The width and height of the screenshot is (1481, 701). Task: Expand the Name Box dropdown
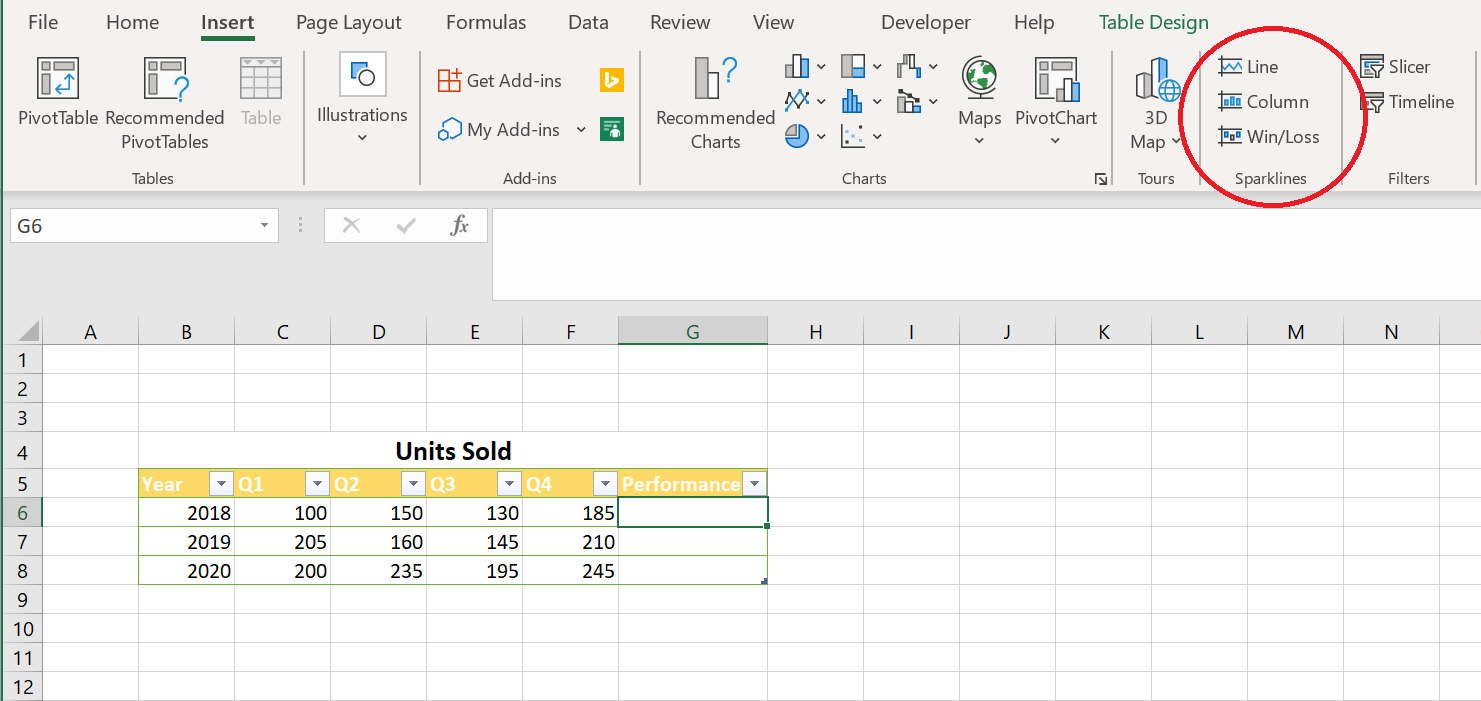[264, 226]
